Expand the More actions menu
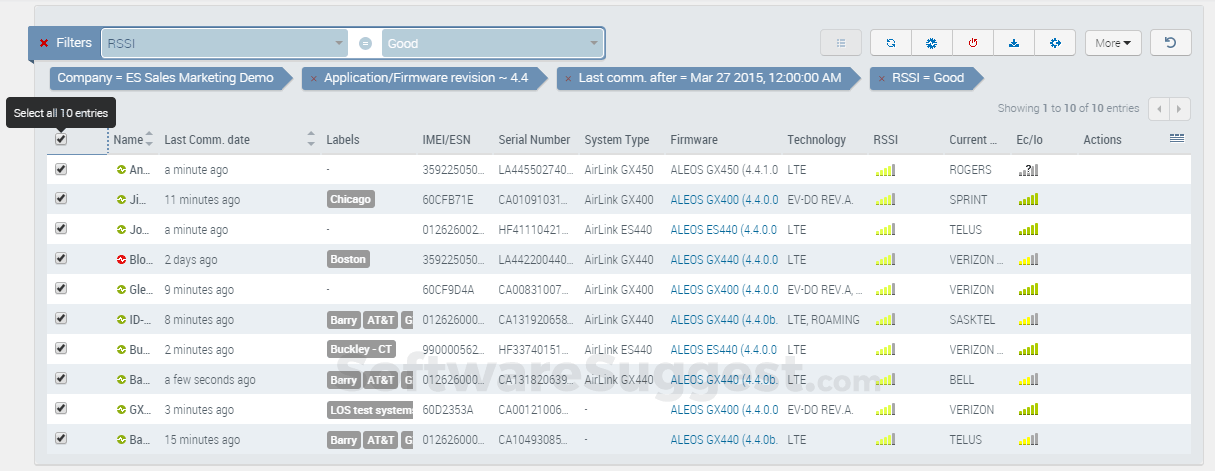 (1113, 43)
